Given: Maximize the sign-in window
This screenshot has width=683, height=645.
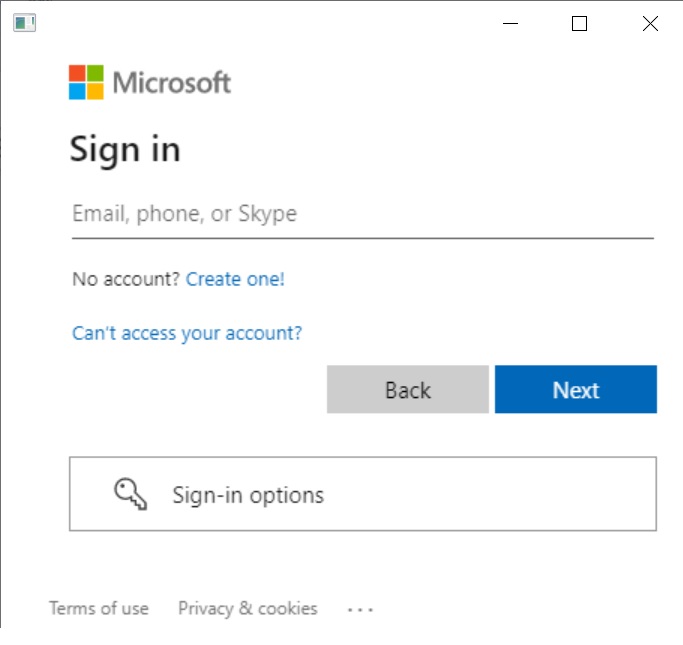Looking at the screenshot, I should pos(579,23).
